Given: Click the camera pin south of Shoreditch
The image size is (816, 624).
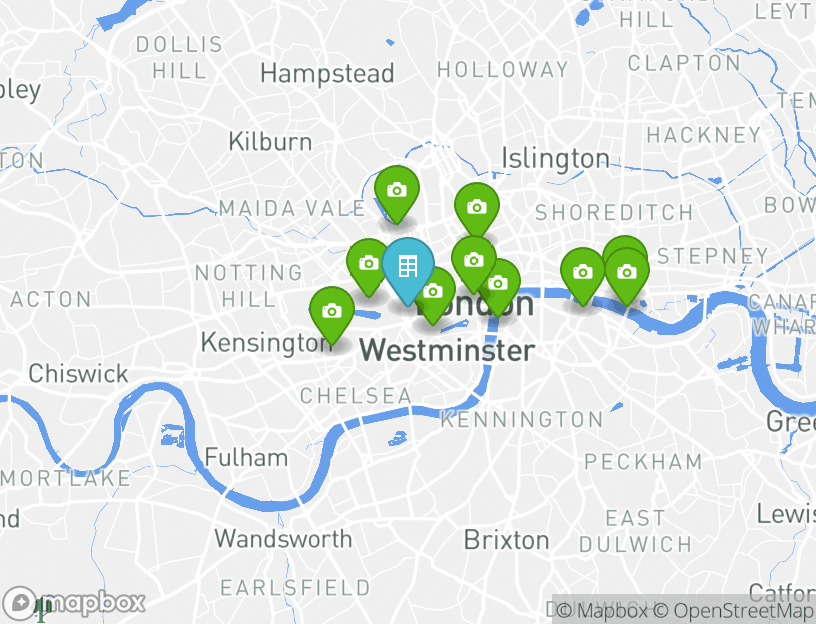Looking at the screenshot, I should 582,273.
